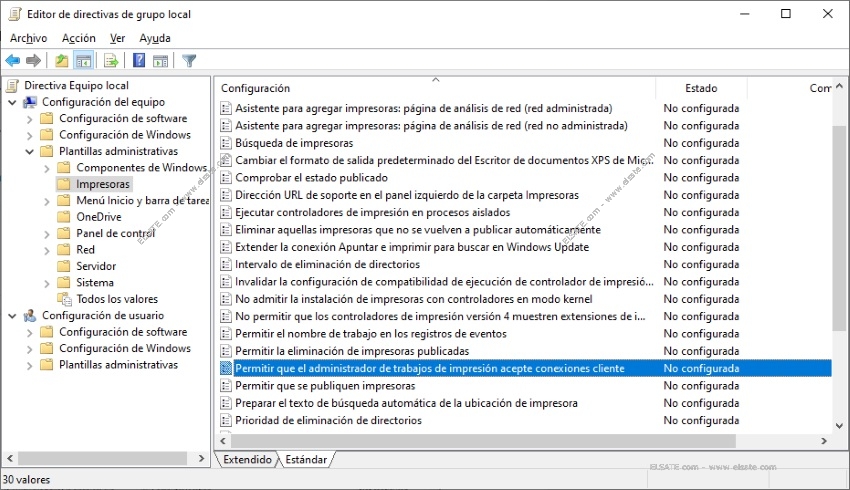Select Configuración de Windows under usuario
Viewport: 850px width, 490px height.
tap(125, 349)
